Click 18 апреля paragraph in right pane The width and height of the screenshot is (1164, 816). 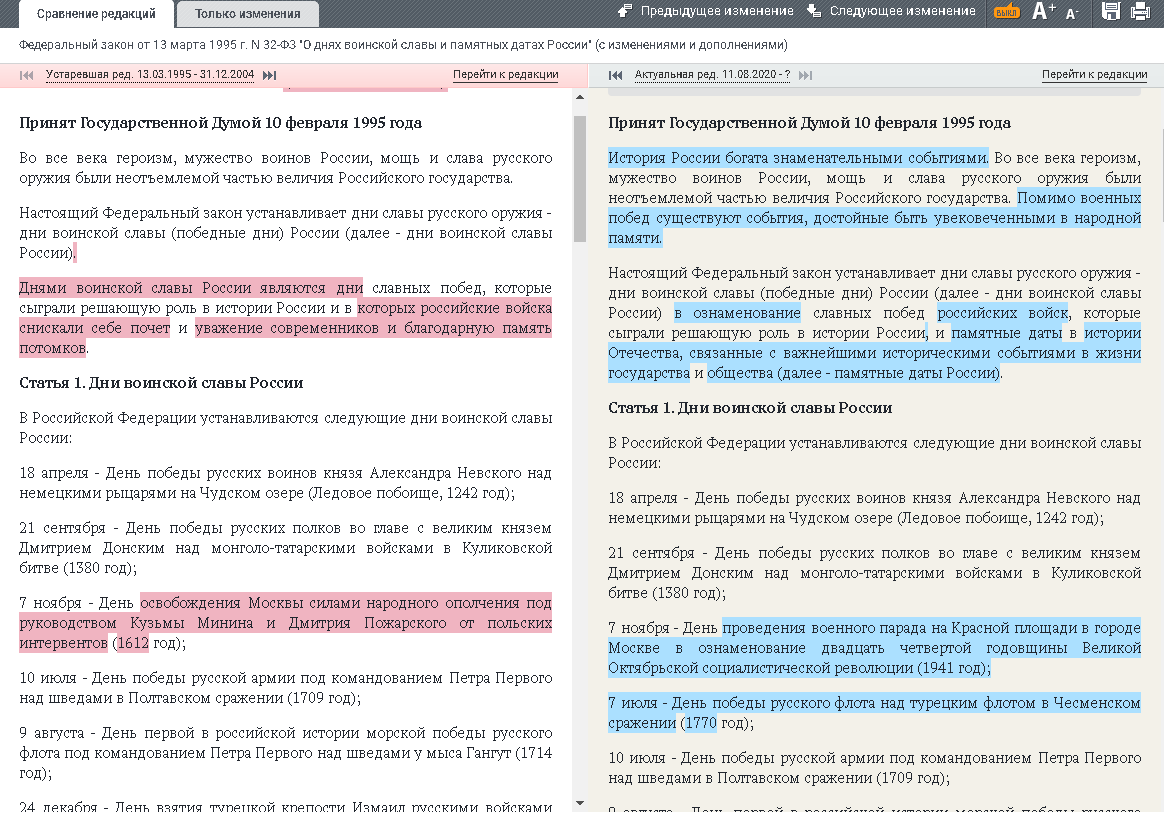(x=874, y=508)
